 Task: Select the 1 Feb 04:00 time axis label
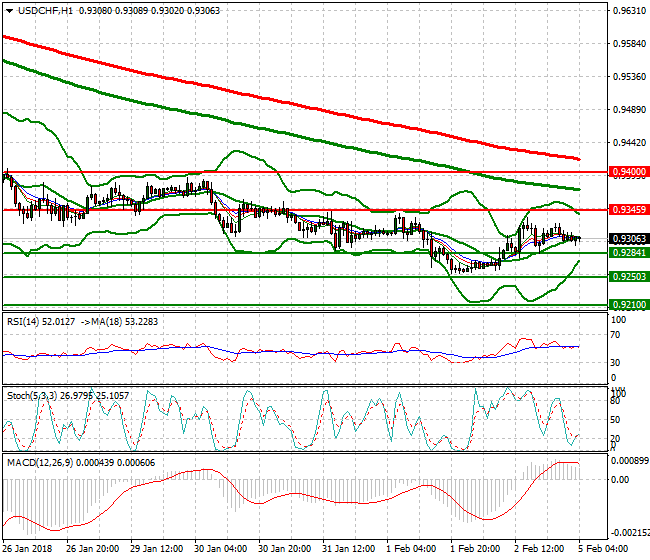tap(411, 549)
